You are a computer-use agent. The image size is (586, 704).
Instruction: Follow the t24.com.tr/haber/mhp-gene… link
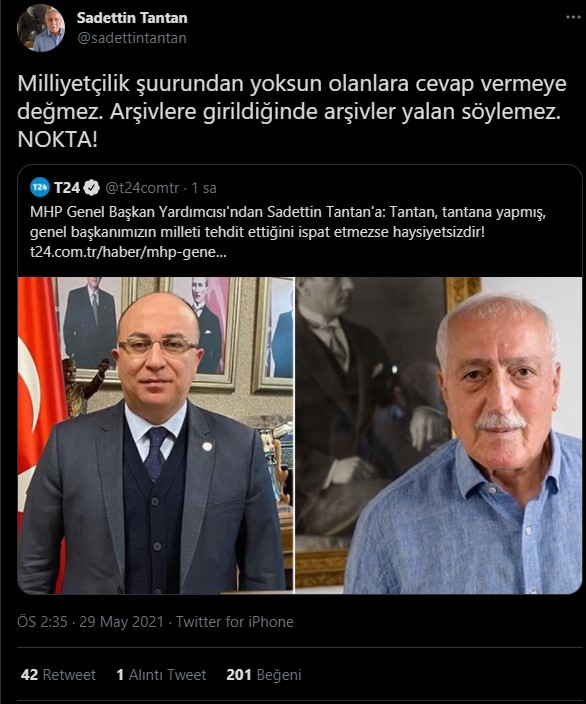point(128,252)
